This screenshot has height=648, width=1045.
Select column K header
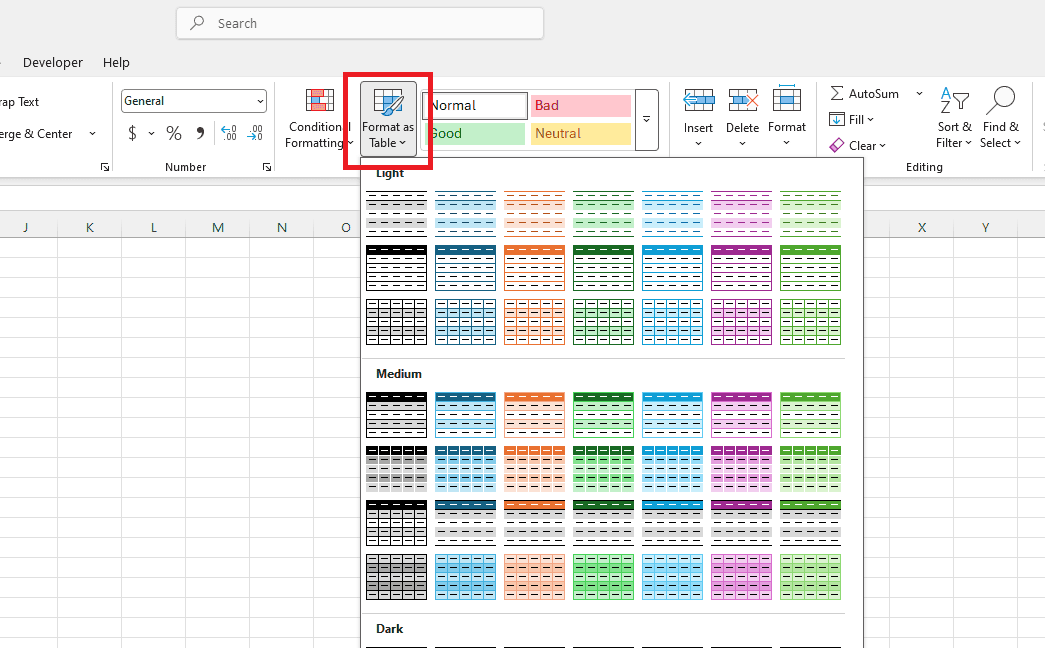tap(90, 227)
